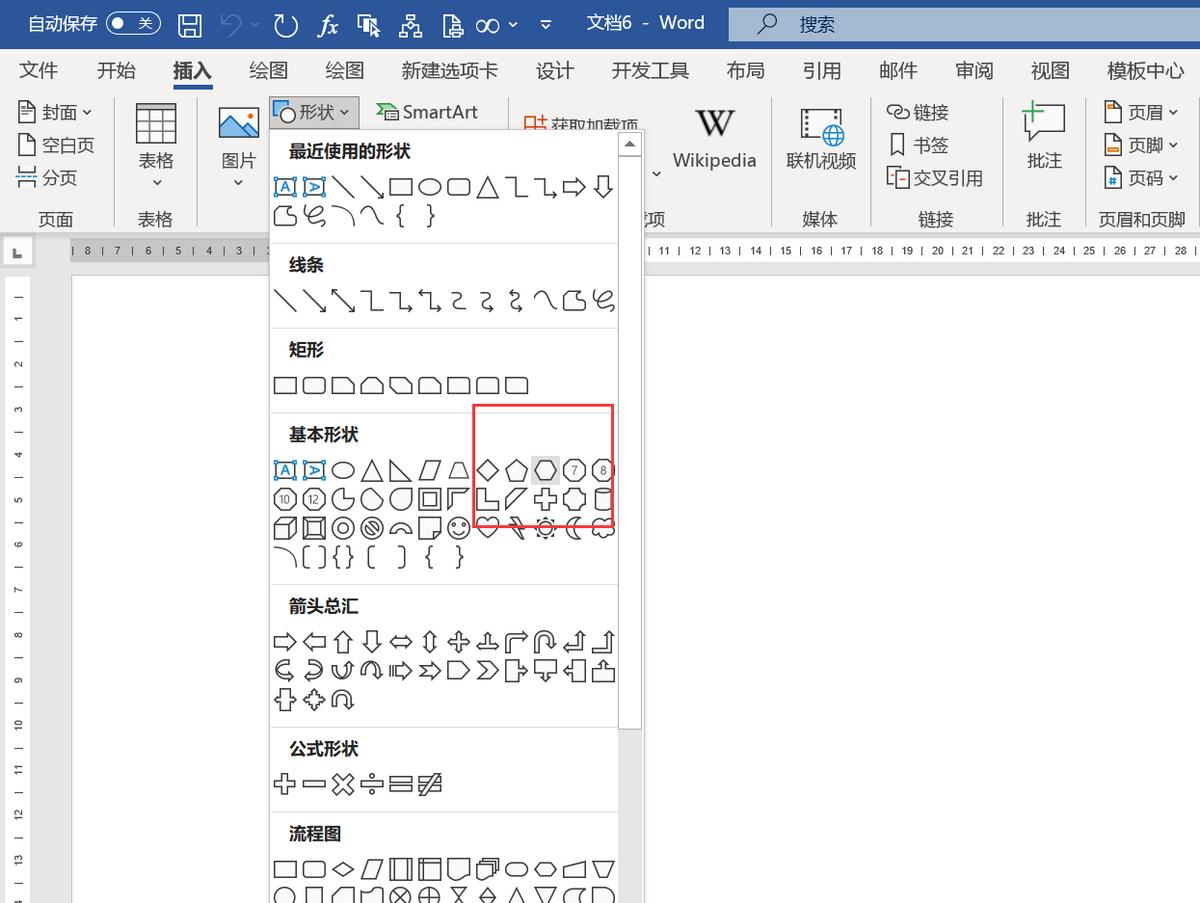Viewport: 1200px width, 903px height.
Task: Select the multiply sign in 公式形状
Action: 343,785
